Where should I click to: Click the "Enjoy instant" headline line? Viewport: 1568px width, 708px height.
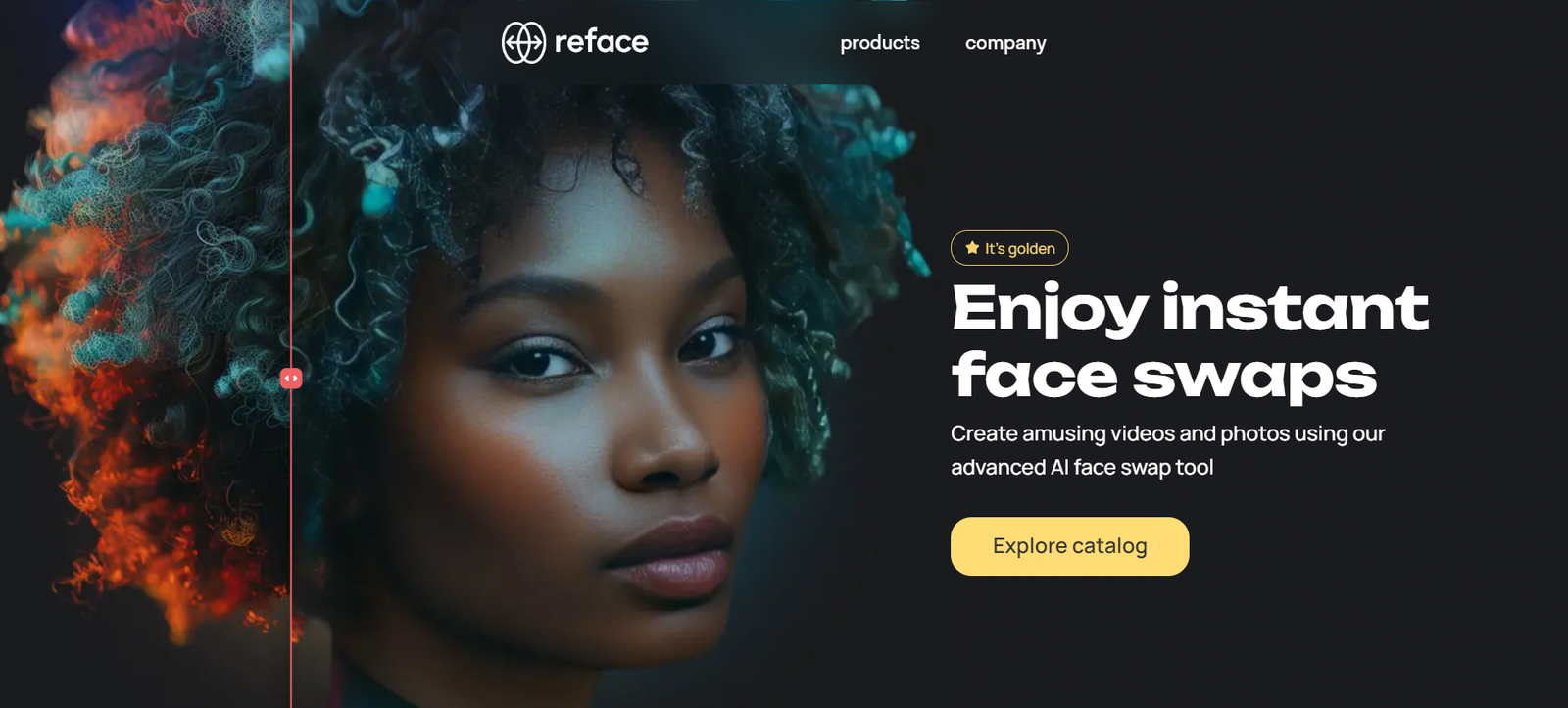point(1190,309)
